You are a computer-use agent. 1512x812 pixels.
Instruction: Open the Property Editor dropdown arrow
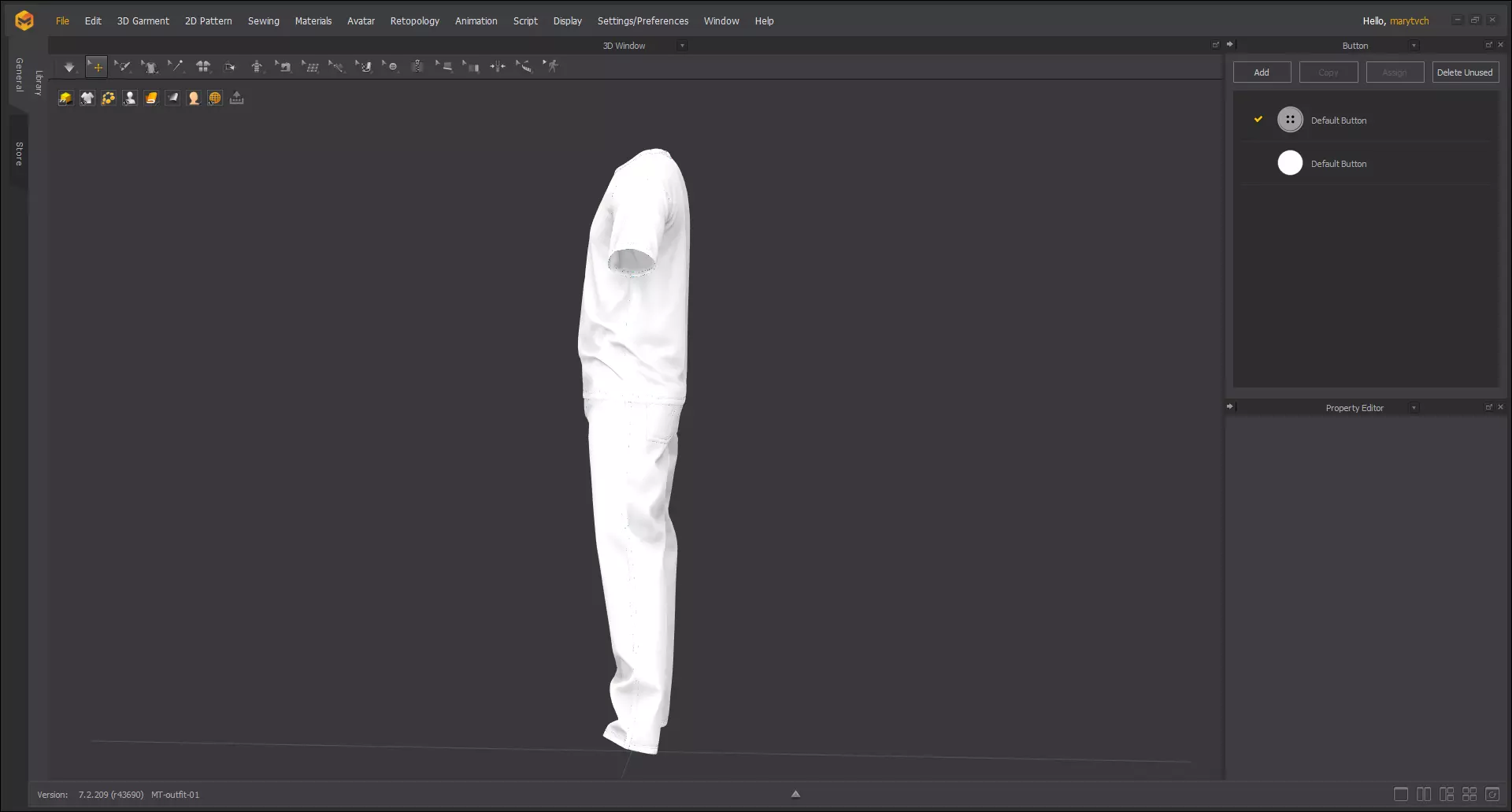(x=1414, y=408)
